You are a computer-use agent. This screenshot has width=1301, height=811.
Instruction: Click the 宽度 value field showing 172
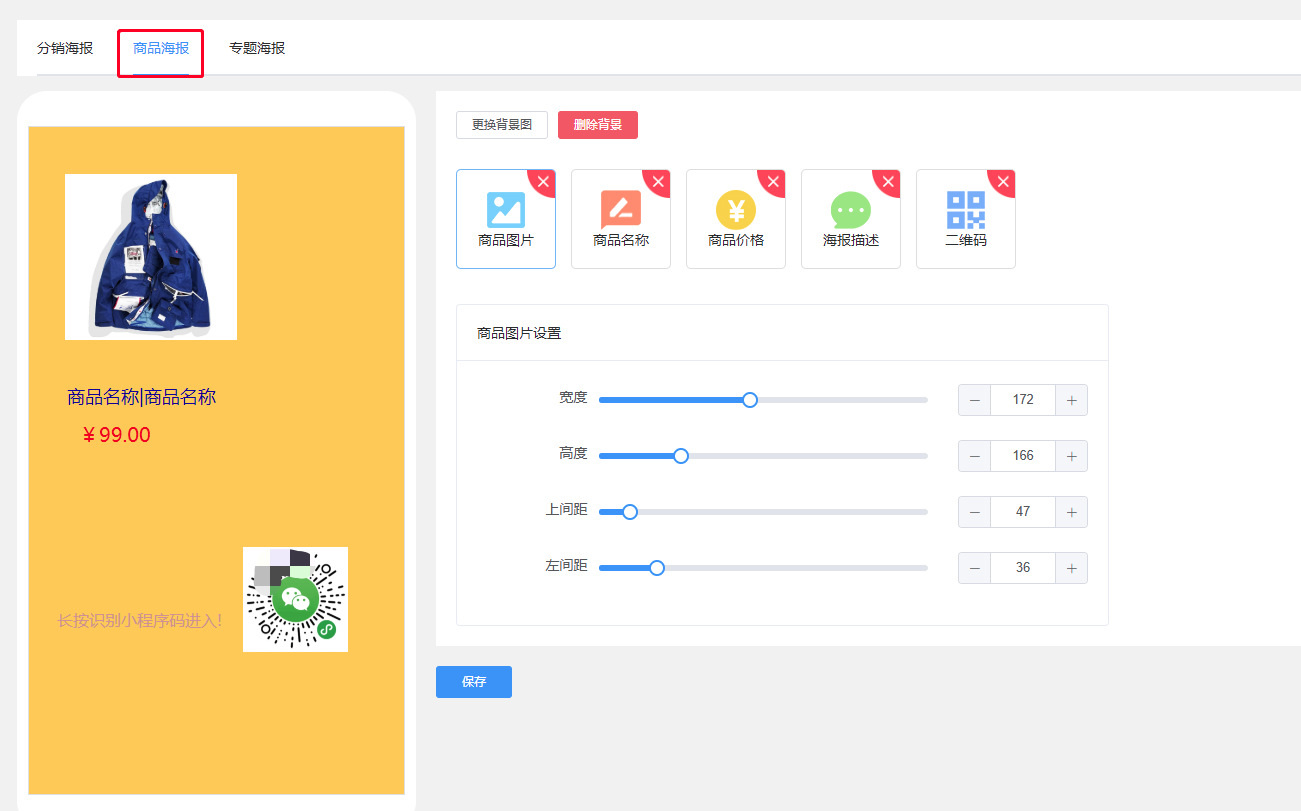(x=1023, y=400)
